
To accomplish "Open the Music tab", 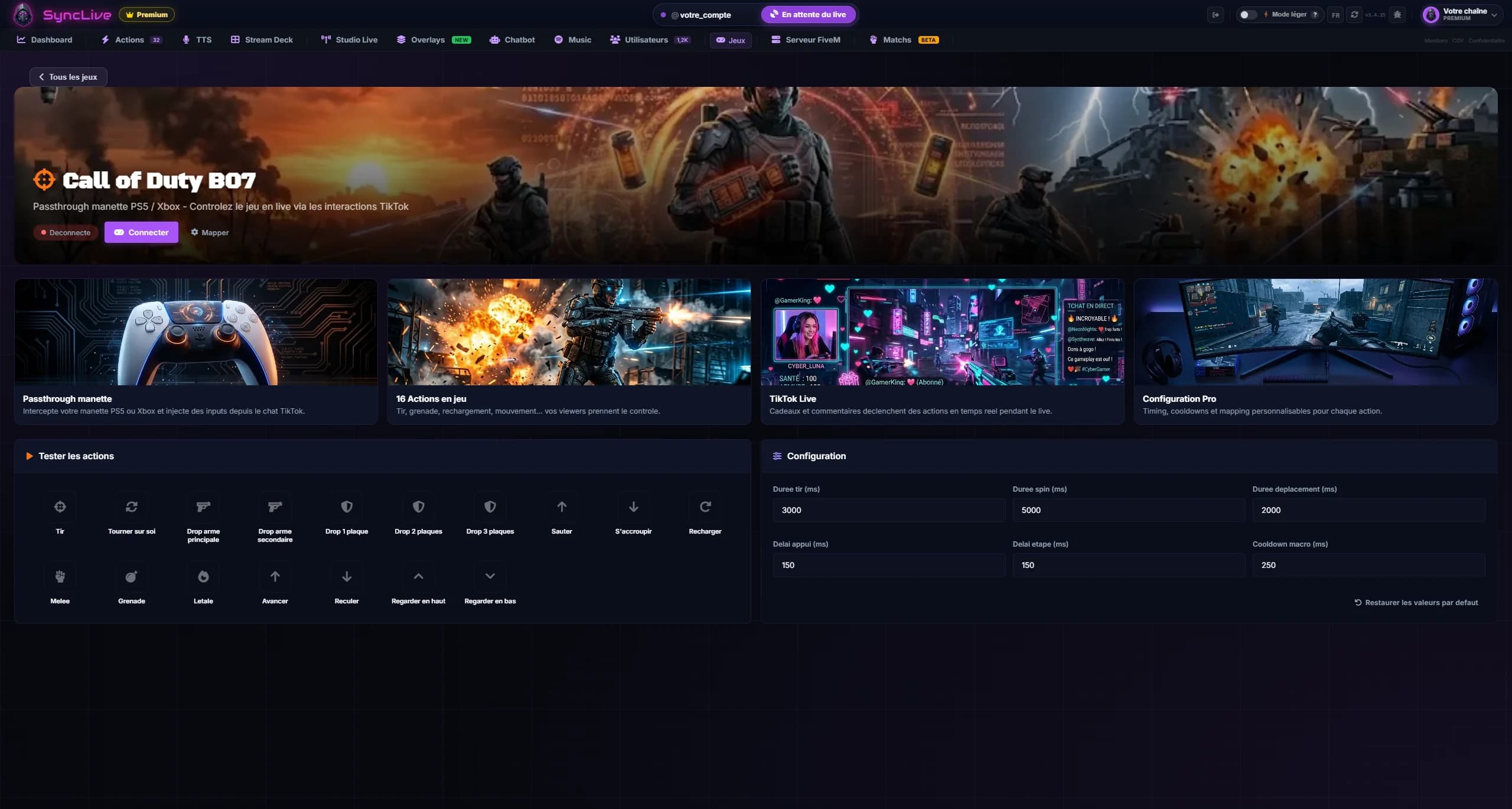I will 572,40.
